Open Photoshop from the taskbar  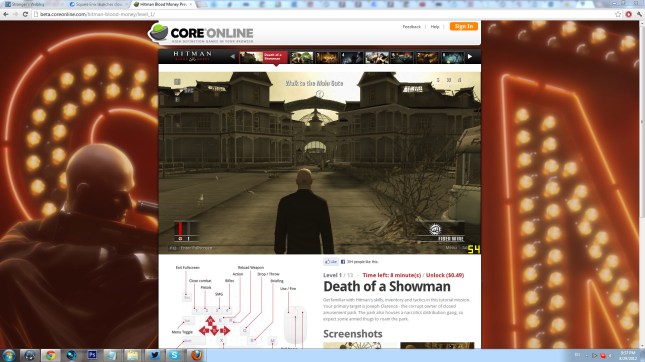tap(92, 355)
